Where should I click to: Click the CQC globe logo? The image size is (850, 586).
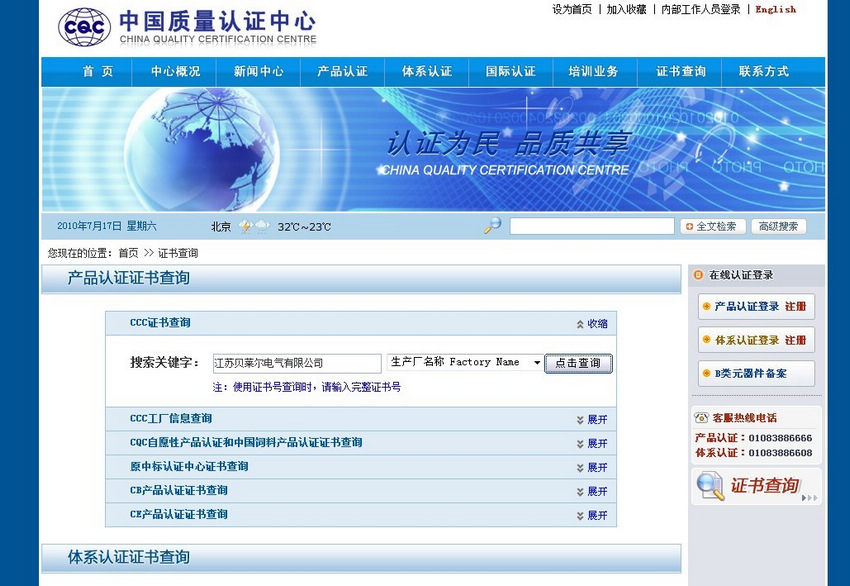(84, 27)
